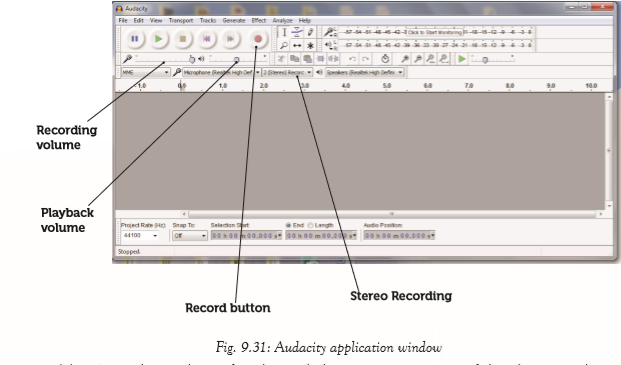
Task: Click the Paste icon in edit toolbar
Action: click(307, 59)
